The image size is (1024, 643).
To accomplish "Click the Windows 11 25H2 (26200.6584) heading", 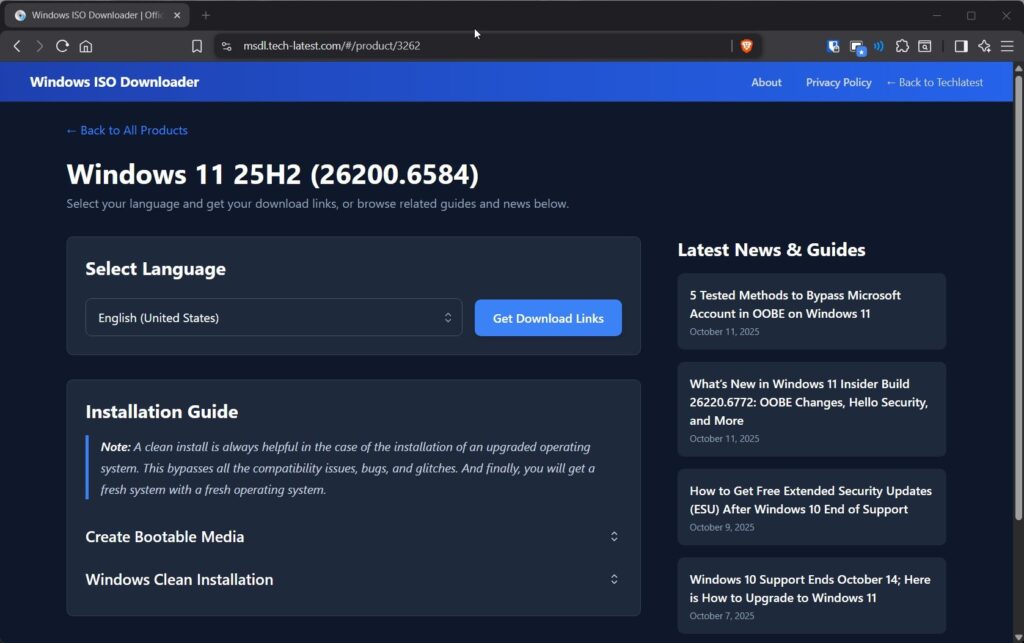I will coord(272,174).
